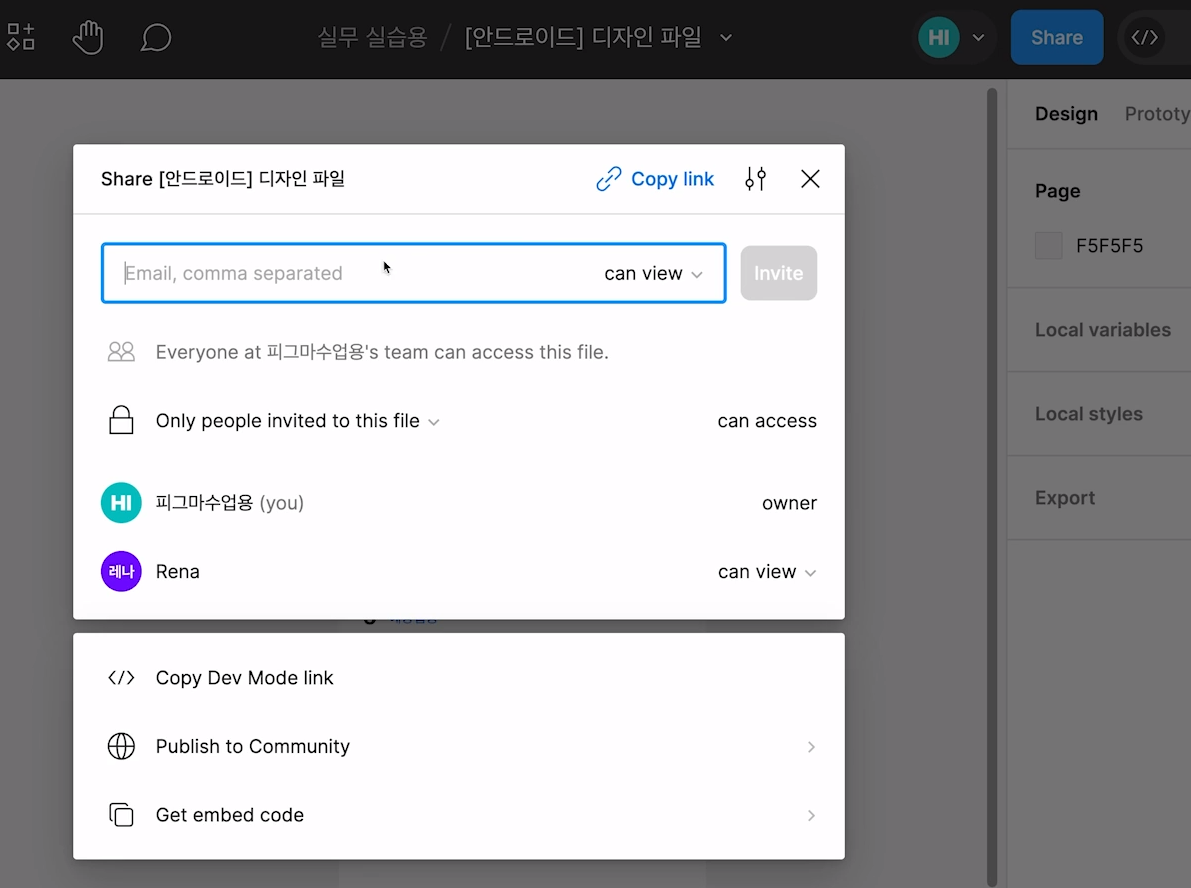The height and width of the screenshot is (888, 1191).
Task: Open share settings sliders icon
Action: coord(756,179)
